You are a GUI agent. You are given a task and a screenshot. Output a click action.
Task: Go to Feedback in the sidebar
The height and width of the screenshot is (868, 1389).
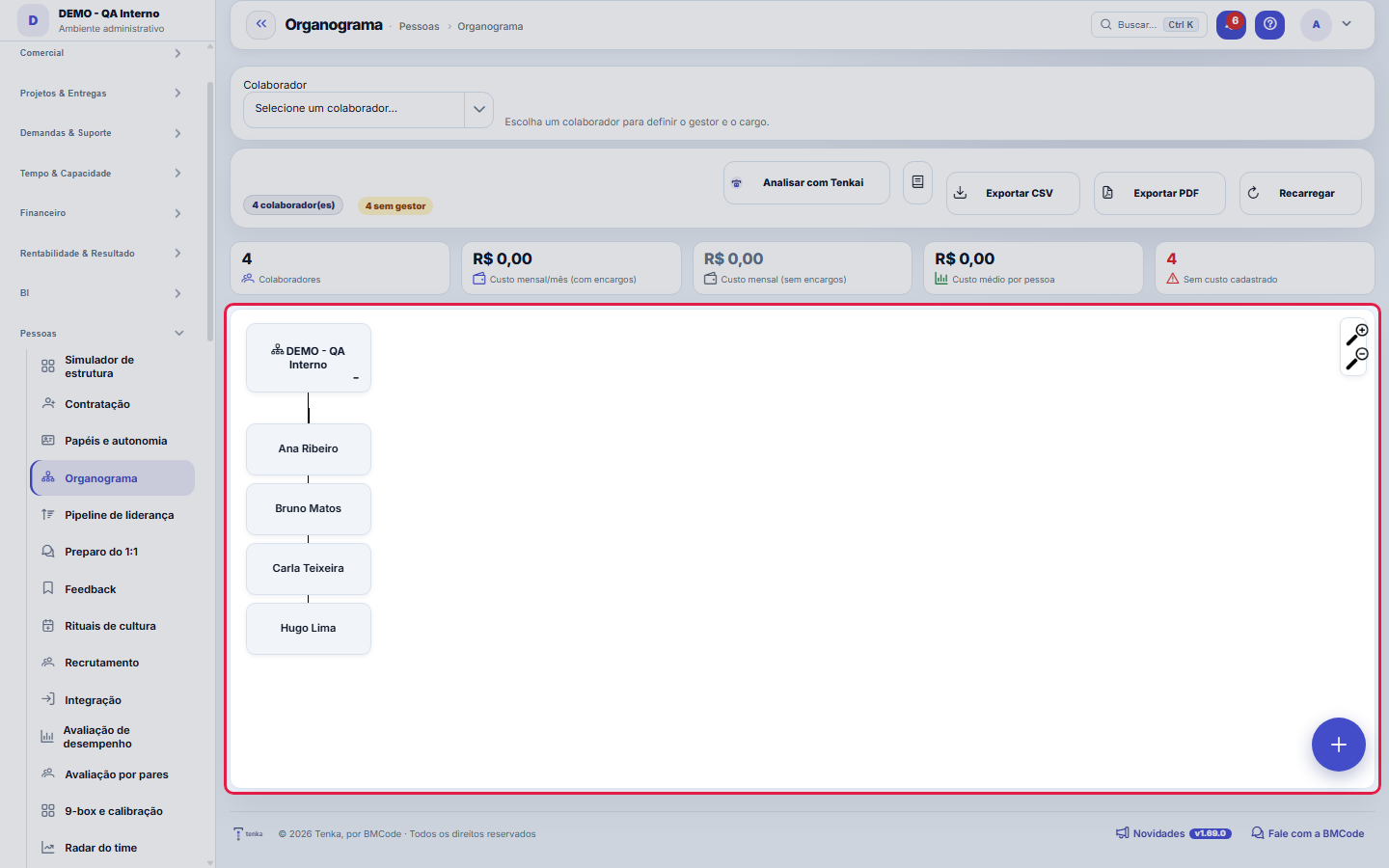112,589
